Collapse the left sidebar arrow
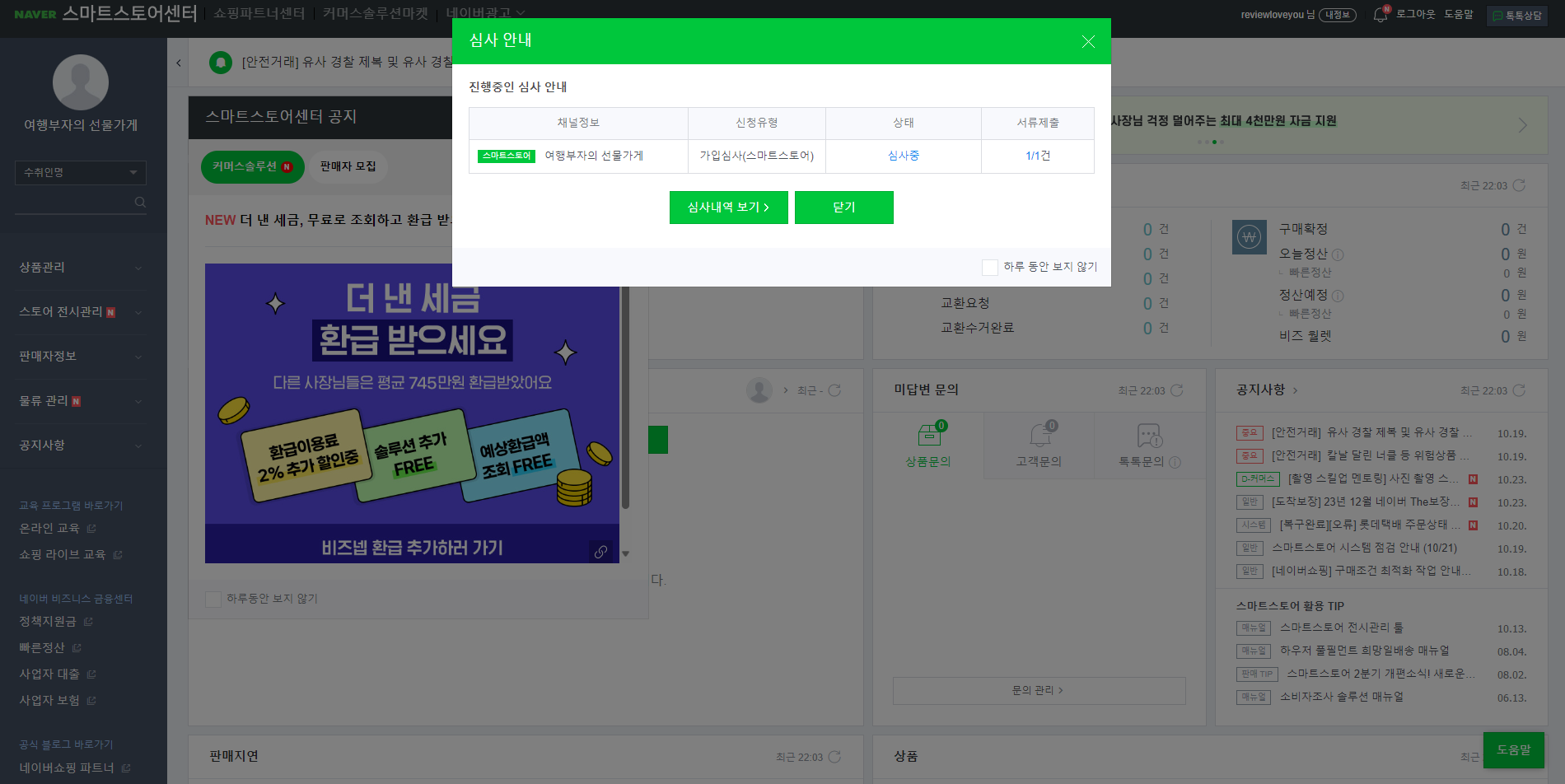1565x784 pixels. coord(179,63)
